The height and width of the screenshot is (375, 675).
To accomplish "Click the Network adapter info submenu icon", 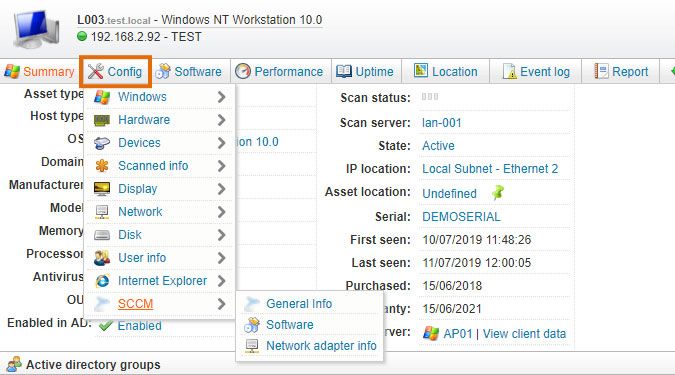I will pos(252,346).
